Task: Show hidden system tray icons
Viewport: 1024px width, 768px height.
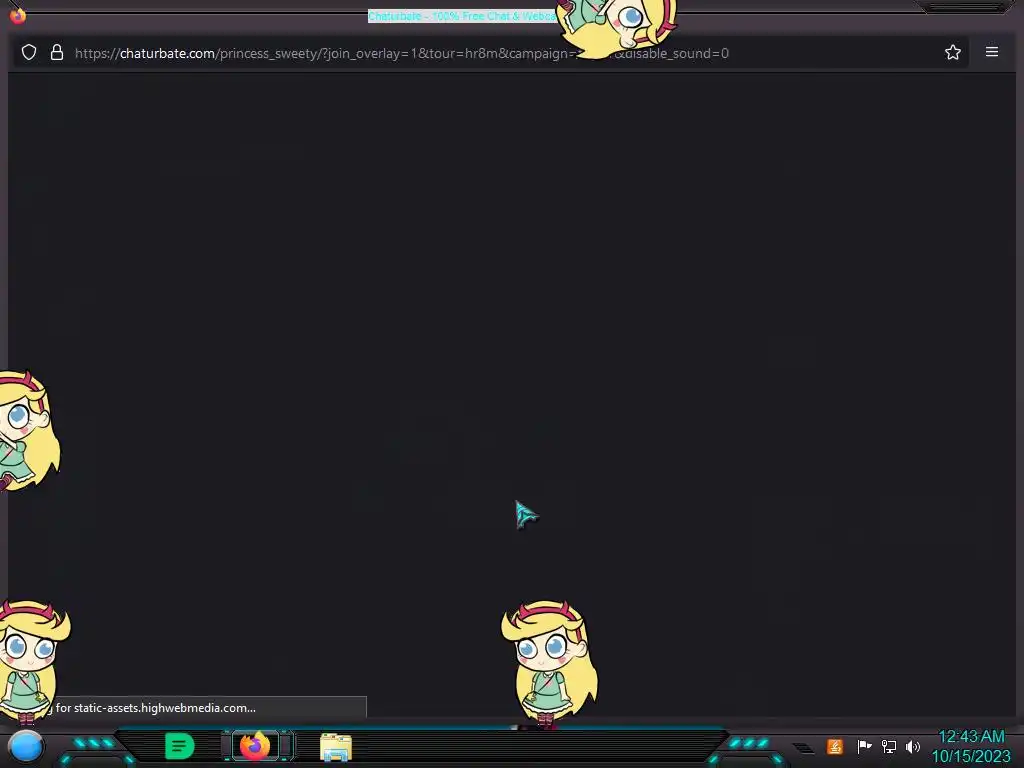Action: coord(803,748)
